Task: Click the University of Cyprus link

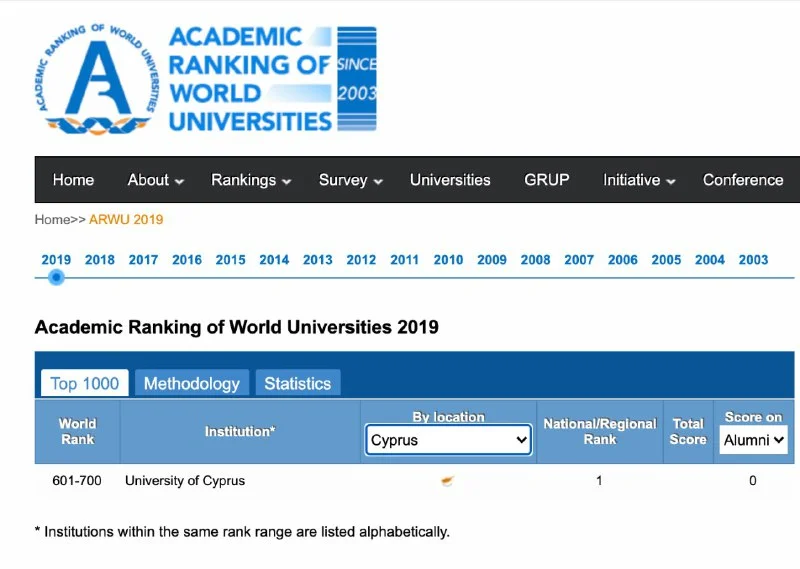Action: tap(185, 481)
